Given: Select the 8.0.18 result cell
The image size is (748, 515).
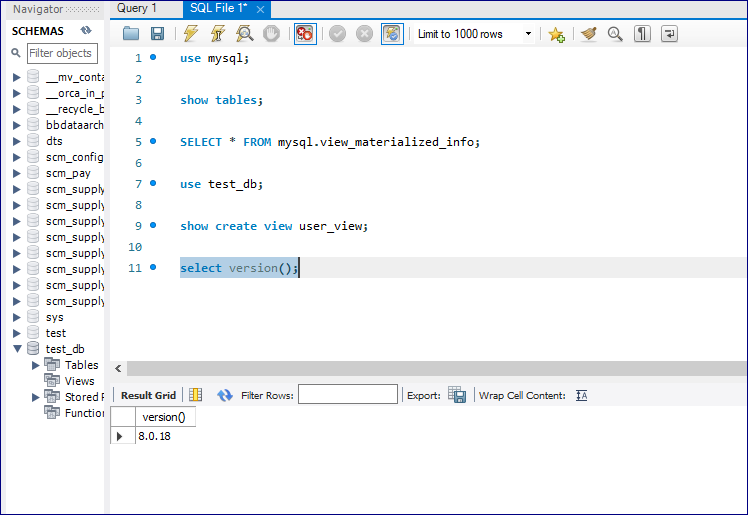Looking at the screenshot, I should (x=165, y=436).
